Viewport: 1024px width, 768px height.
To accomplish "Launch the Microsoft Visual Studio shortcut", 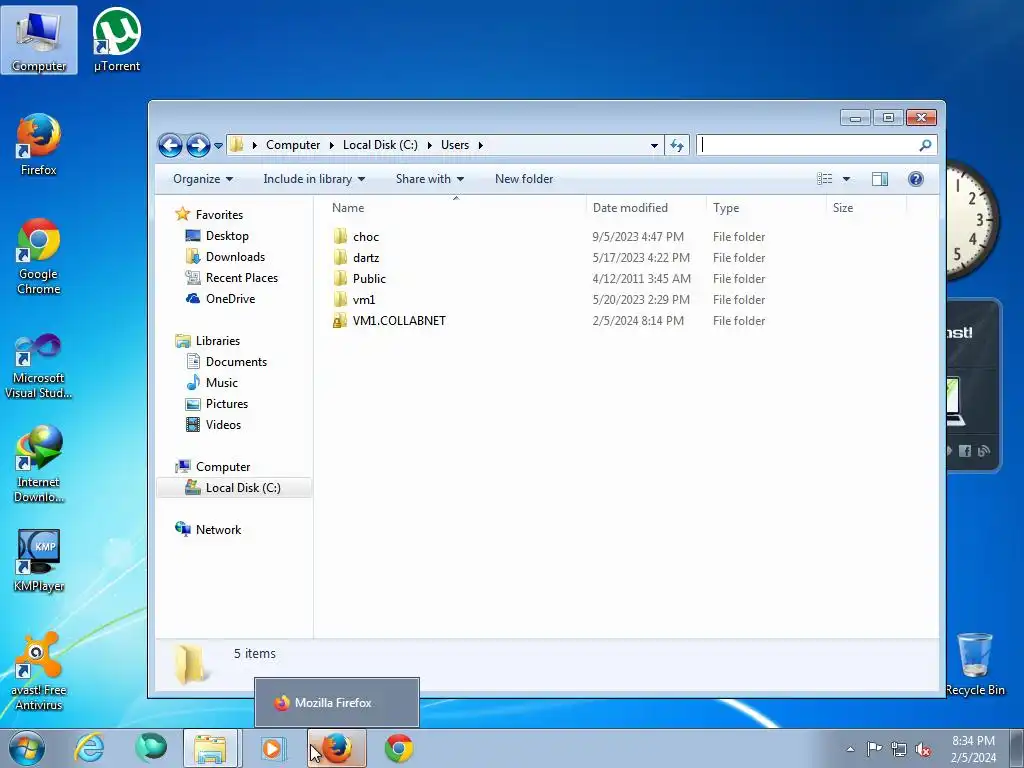I will coord(39,366).
